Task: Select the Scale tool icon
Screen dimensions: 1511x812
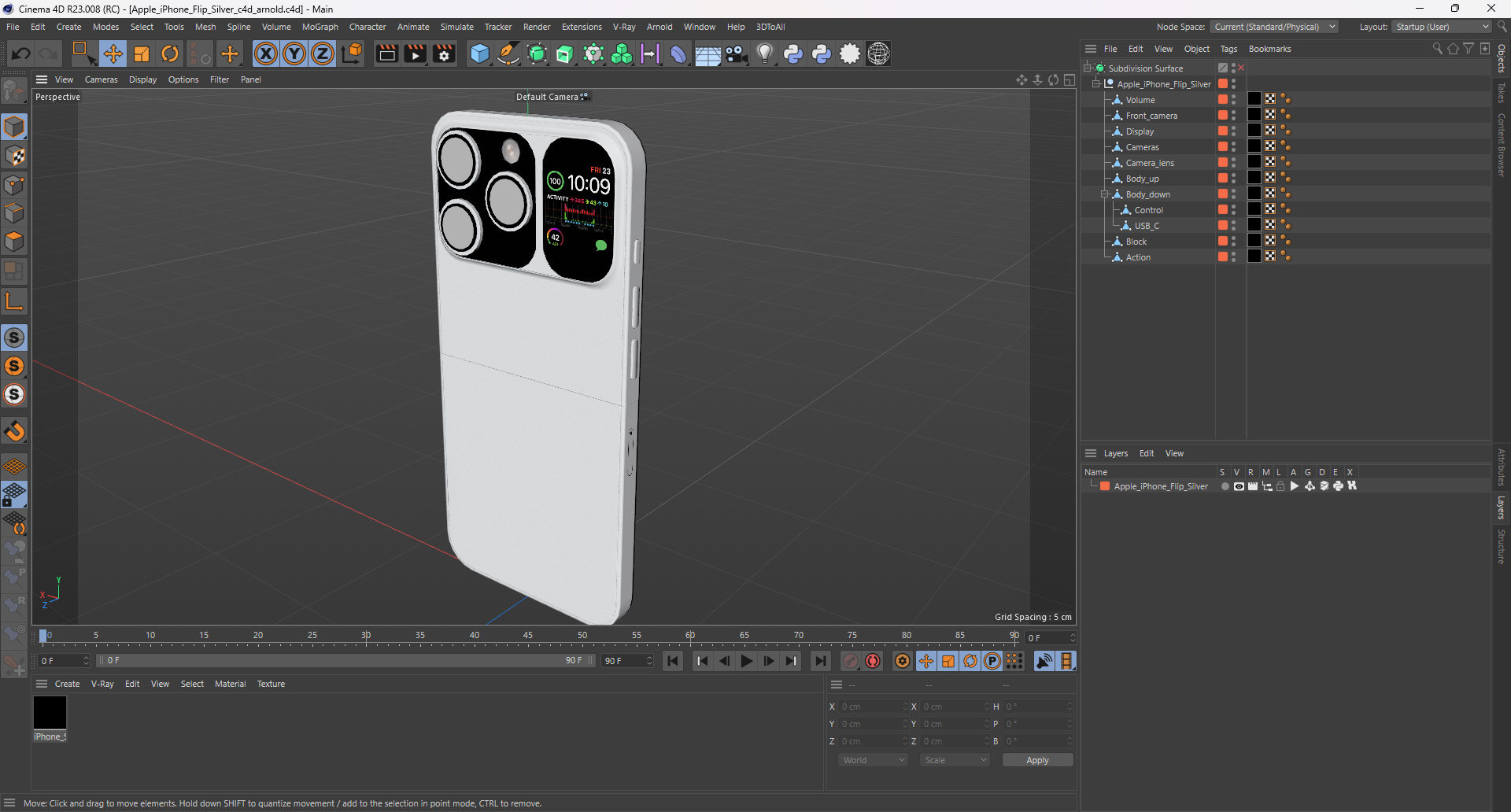Action: [x=142, y=54]
